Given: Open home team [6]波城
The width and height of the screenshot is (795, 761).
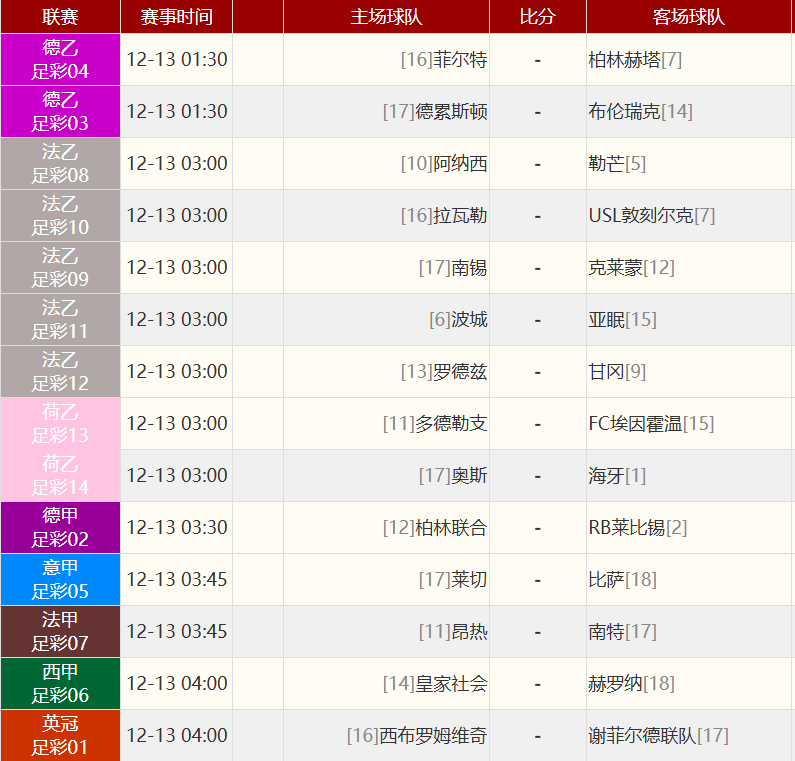Looking at the screenshot, I should coord(458,319).
